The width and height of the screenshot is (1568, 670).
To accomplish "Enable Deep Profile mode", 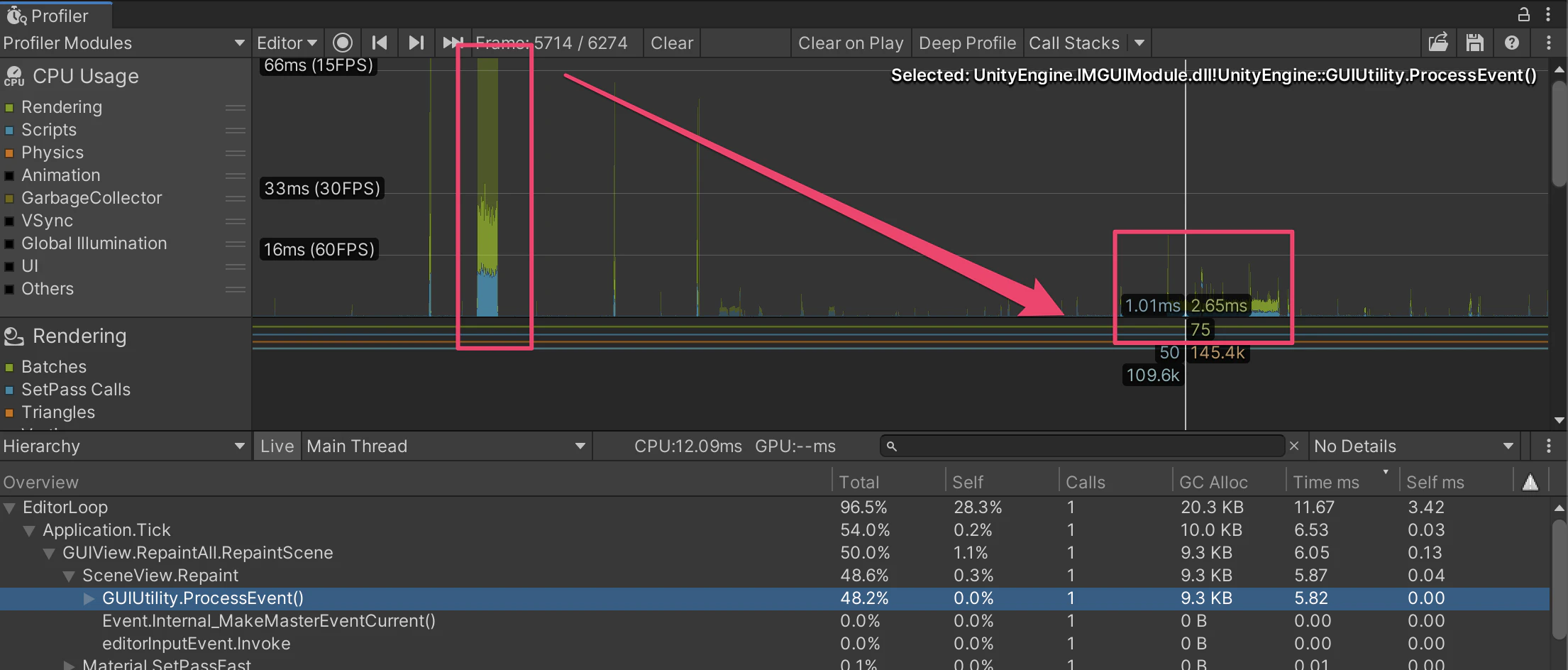I will (x=967, y=43).
